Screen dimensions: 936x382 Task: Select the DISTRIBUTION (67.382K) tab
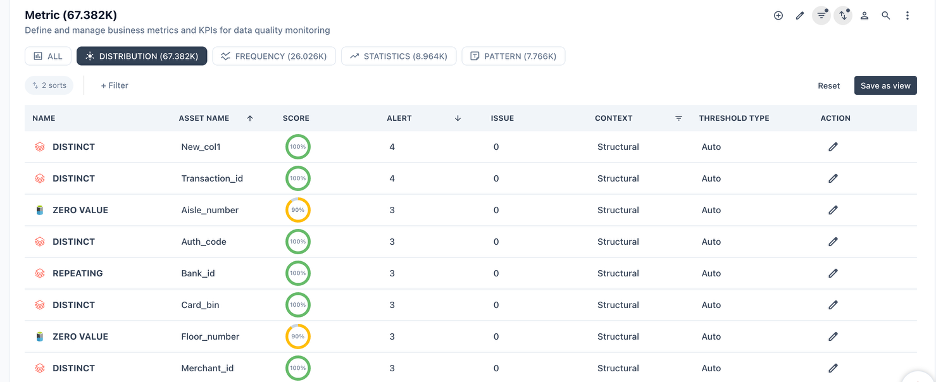(x=142, y=56)
